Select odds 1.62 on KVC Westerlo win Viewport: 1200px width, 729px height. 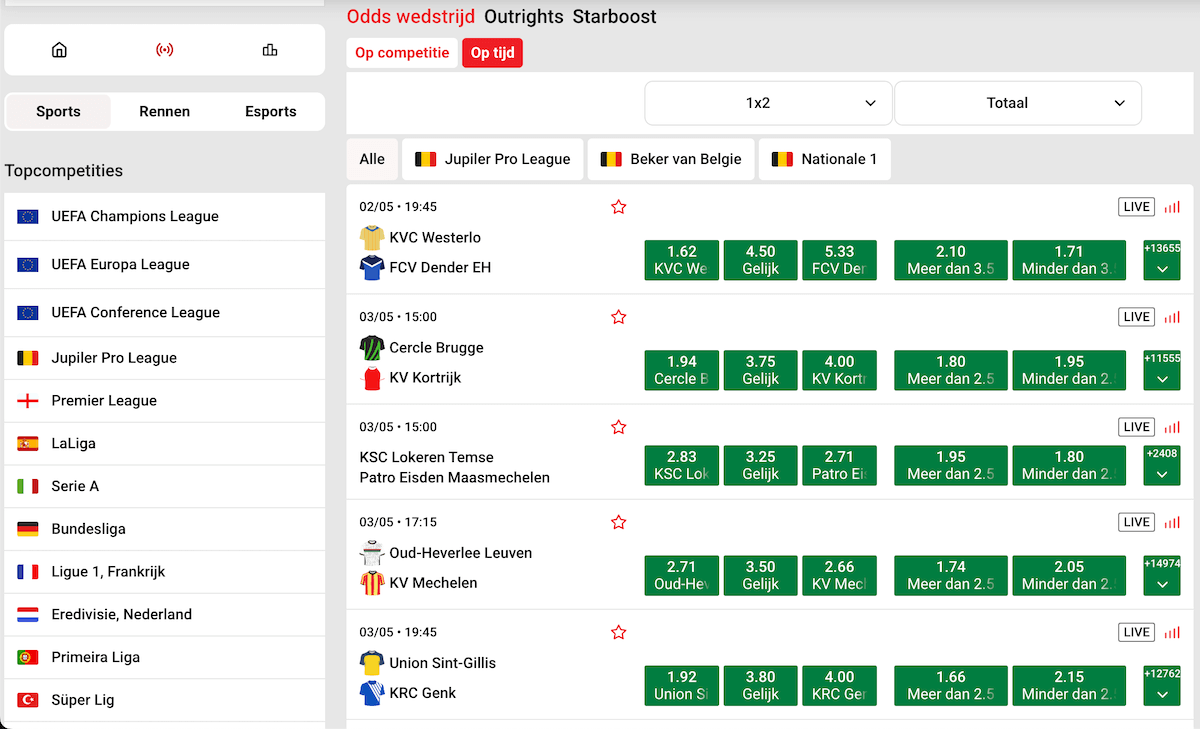681,260
